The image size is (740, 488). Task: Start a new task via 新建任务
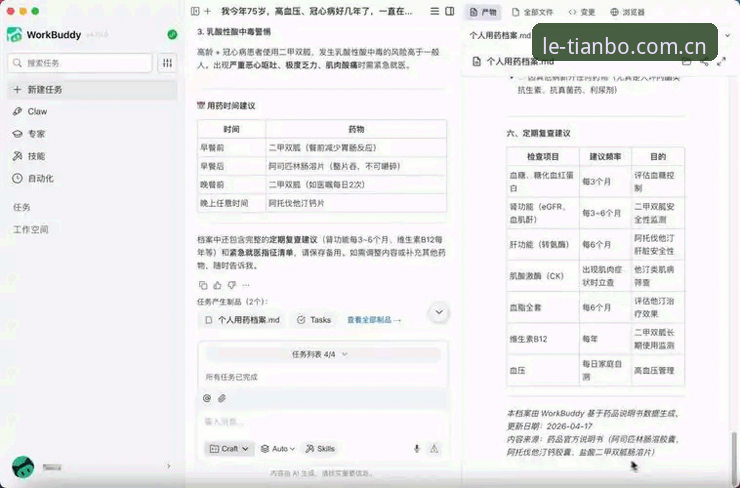tap(92, 90)
